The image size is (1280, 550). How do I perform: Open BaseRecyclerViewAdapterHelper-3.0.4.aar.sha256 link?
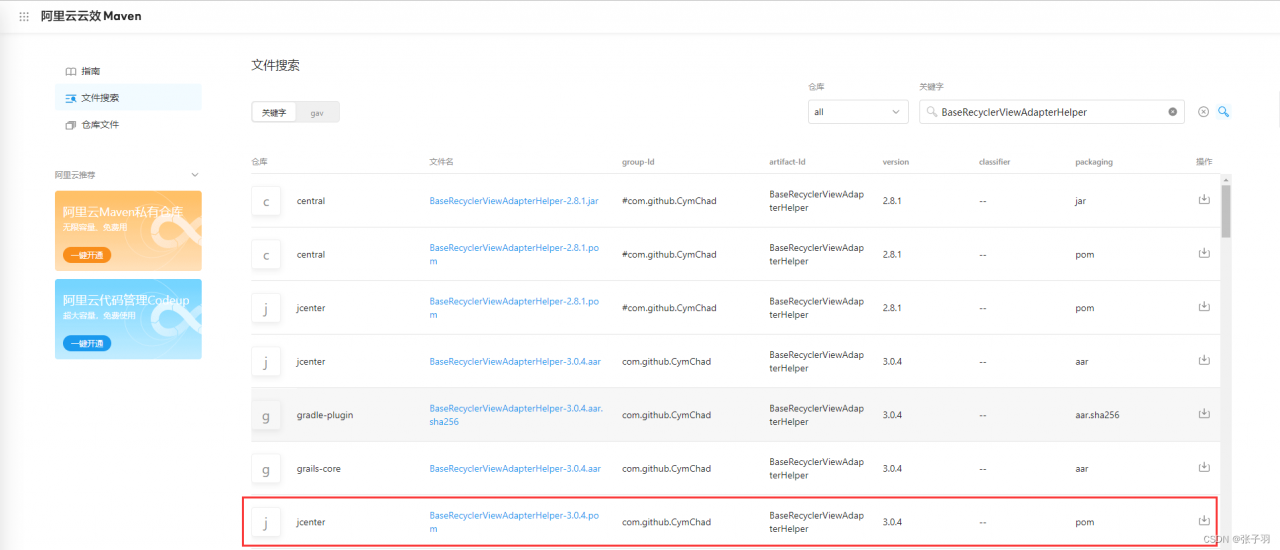(x=516, y=415)
